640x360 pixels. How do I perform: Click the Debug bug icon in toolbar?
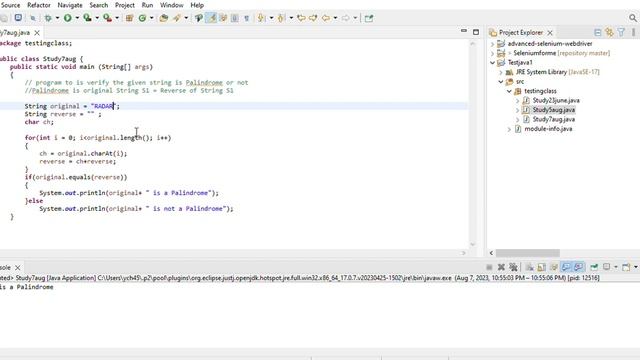pyautogui.click(x=48, y=18)
